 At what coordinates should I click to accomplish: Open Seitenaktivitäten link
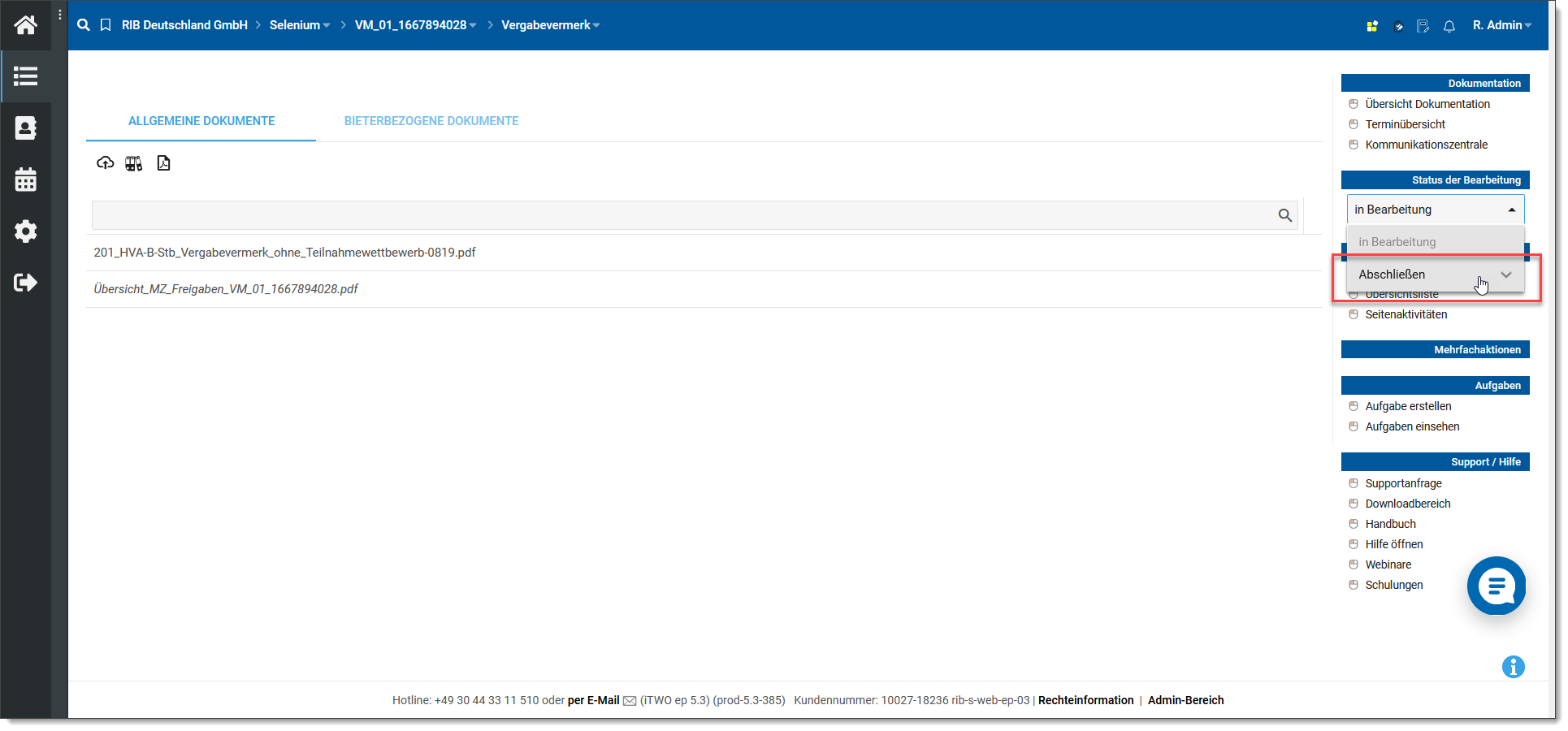(1406, 314)
